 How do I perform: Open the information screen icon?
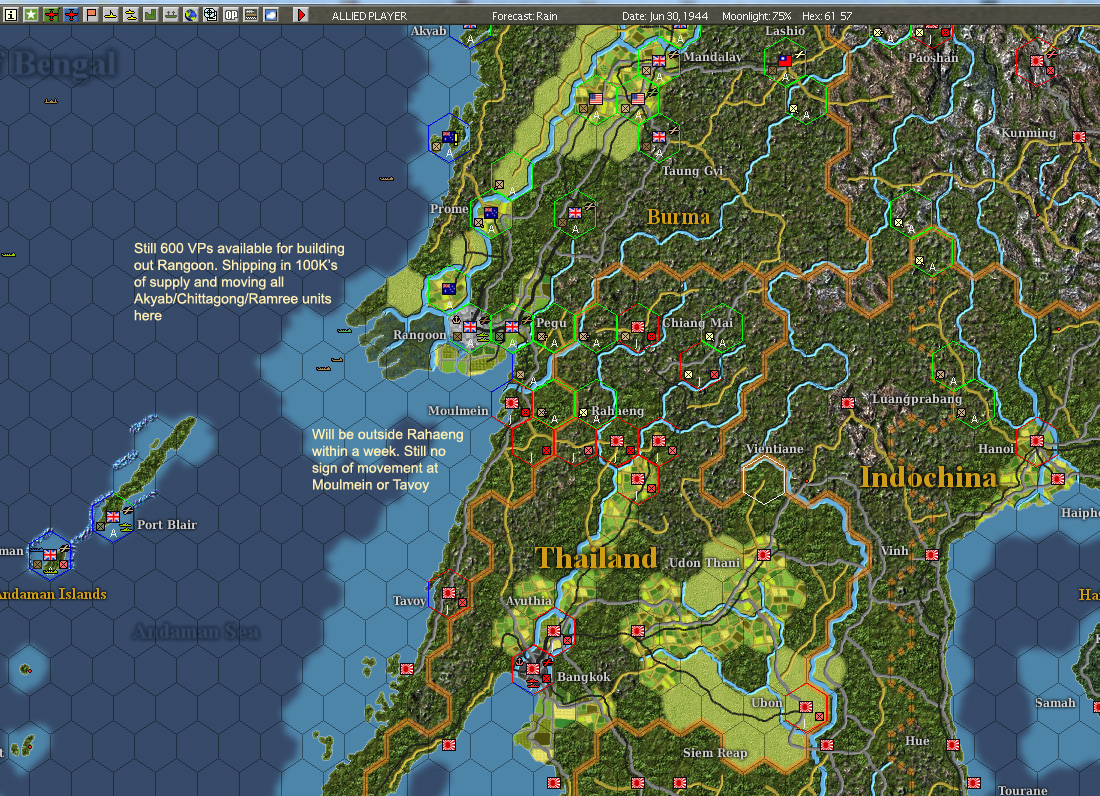tap(11, 15)
